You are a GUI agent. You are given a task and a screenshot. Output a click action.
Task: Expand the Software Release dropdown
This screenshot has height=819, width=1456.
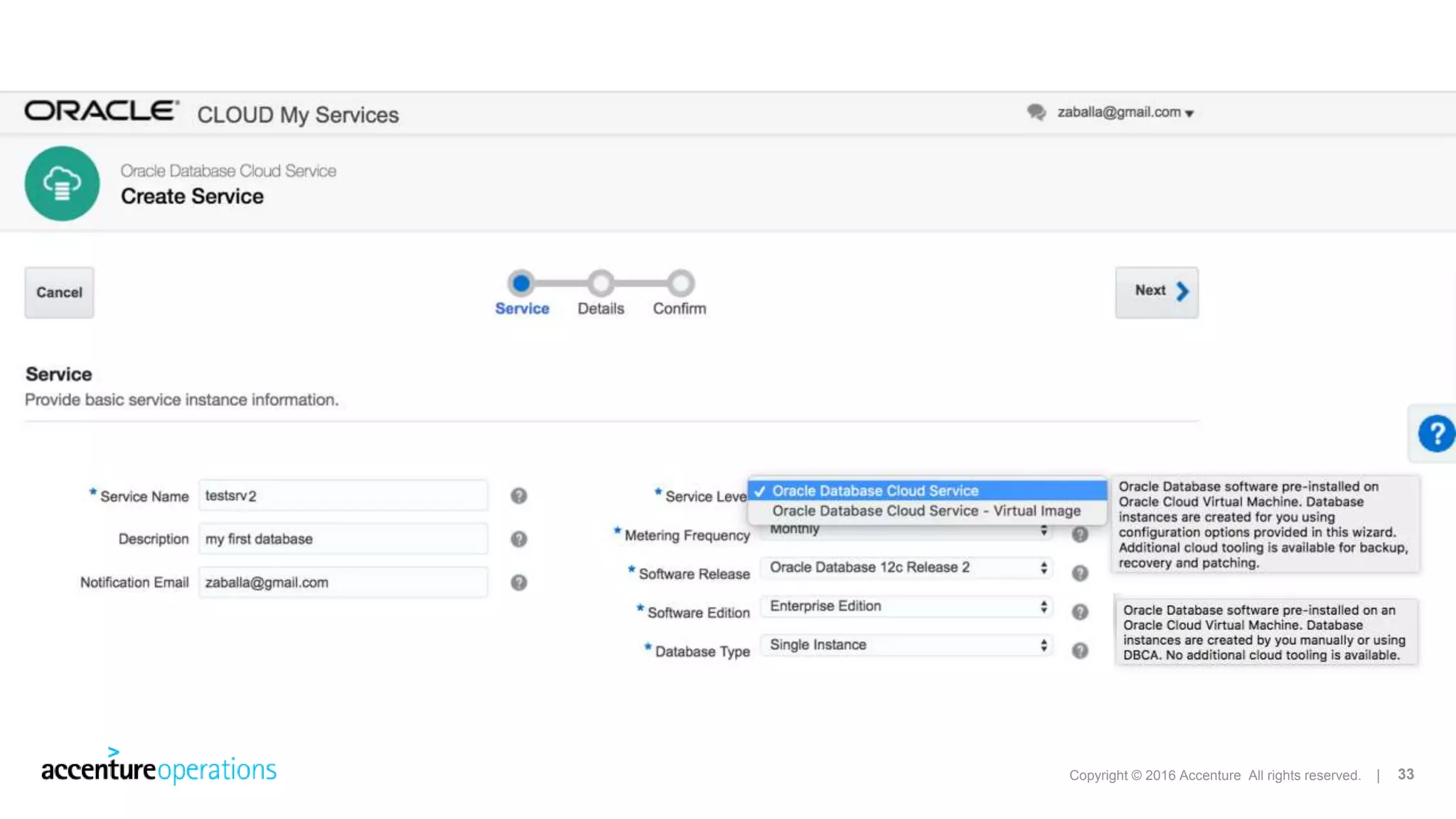tap(905, 567)
